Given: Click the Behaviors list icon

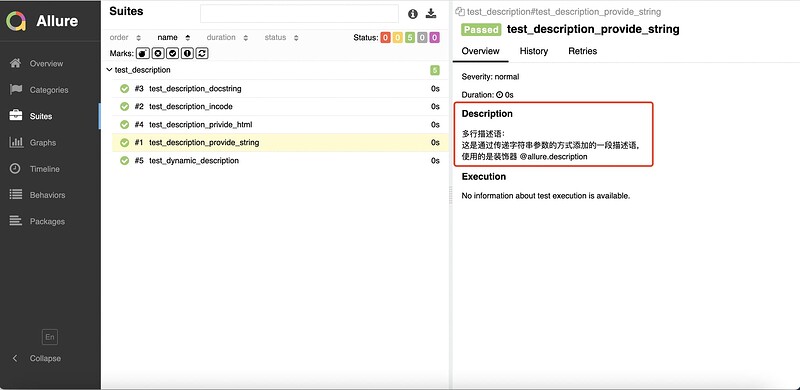Looking at the screenshot, I should point(16,194).
